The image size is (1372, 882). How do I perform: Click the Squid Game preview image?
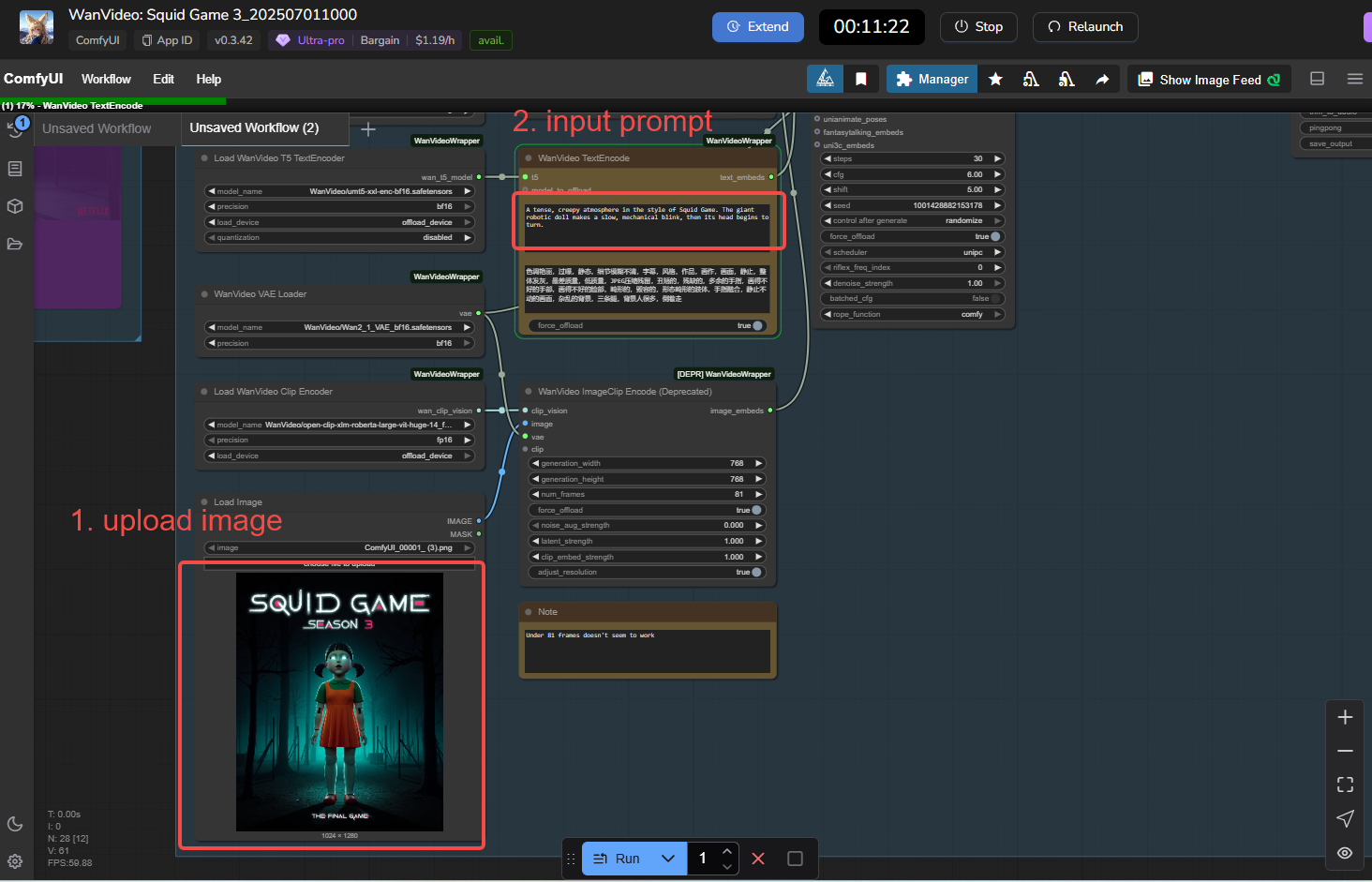339,702
